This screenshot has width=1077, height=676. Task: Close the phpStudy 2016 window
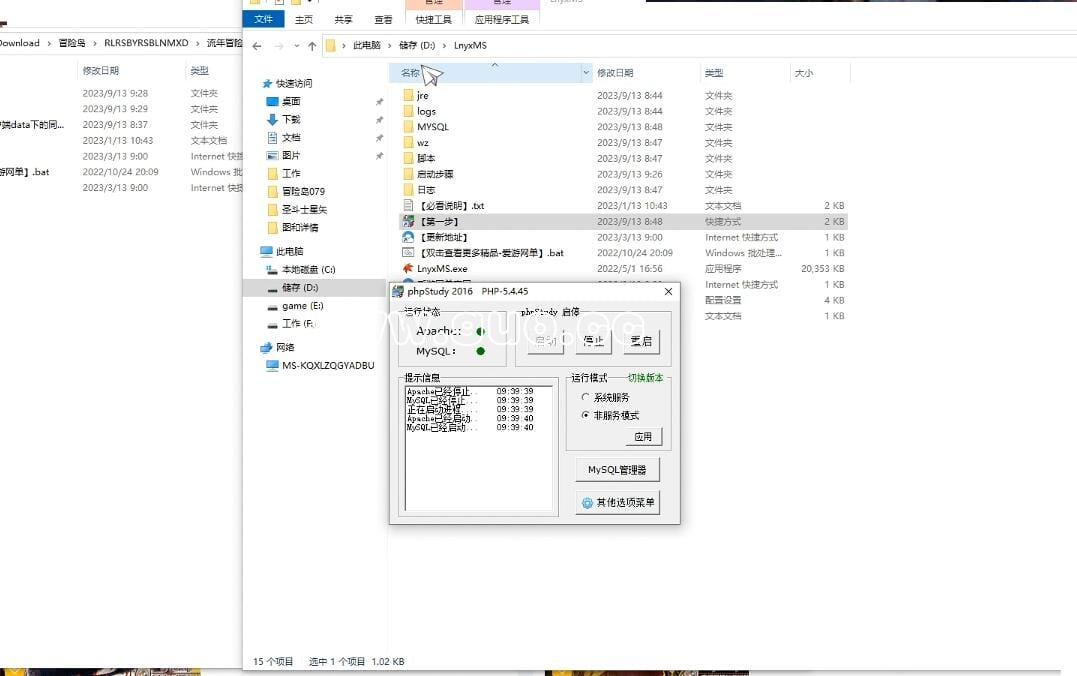point(668,291)
